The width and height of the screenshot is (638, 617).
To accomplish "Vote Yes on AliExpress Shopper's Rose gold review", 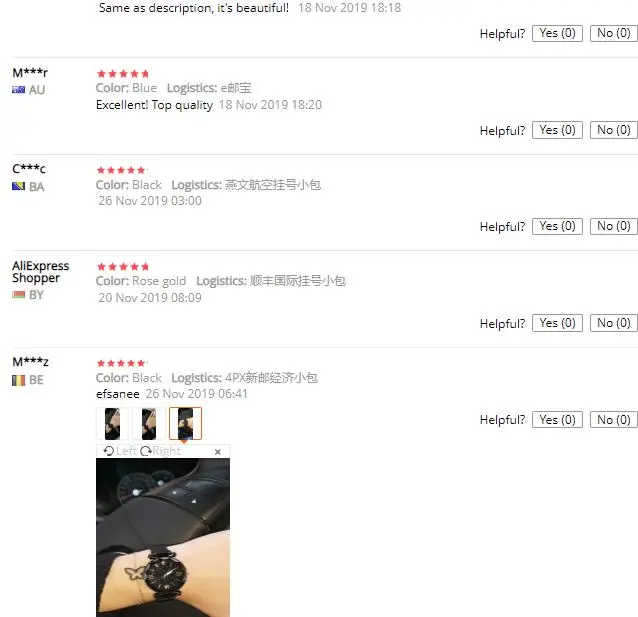I will 557,323.
